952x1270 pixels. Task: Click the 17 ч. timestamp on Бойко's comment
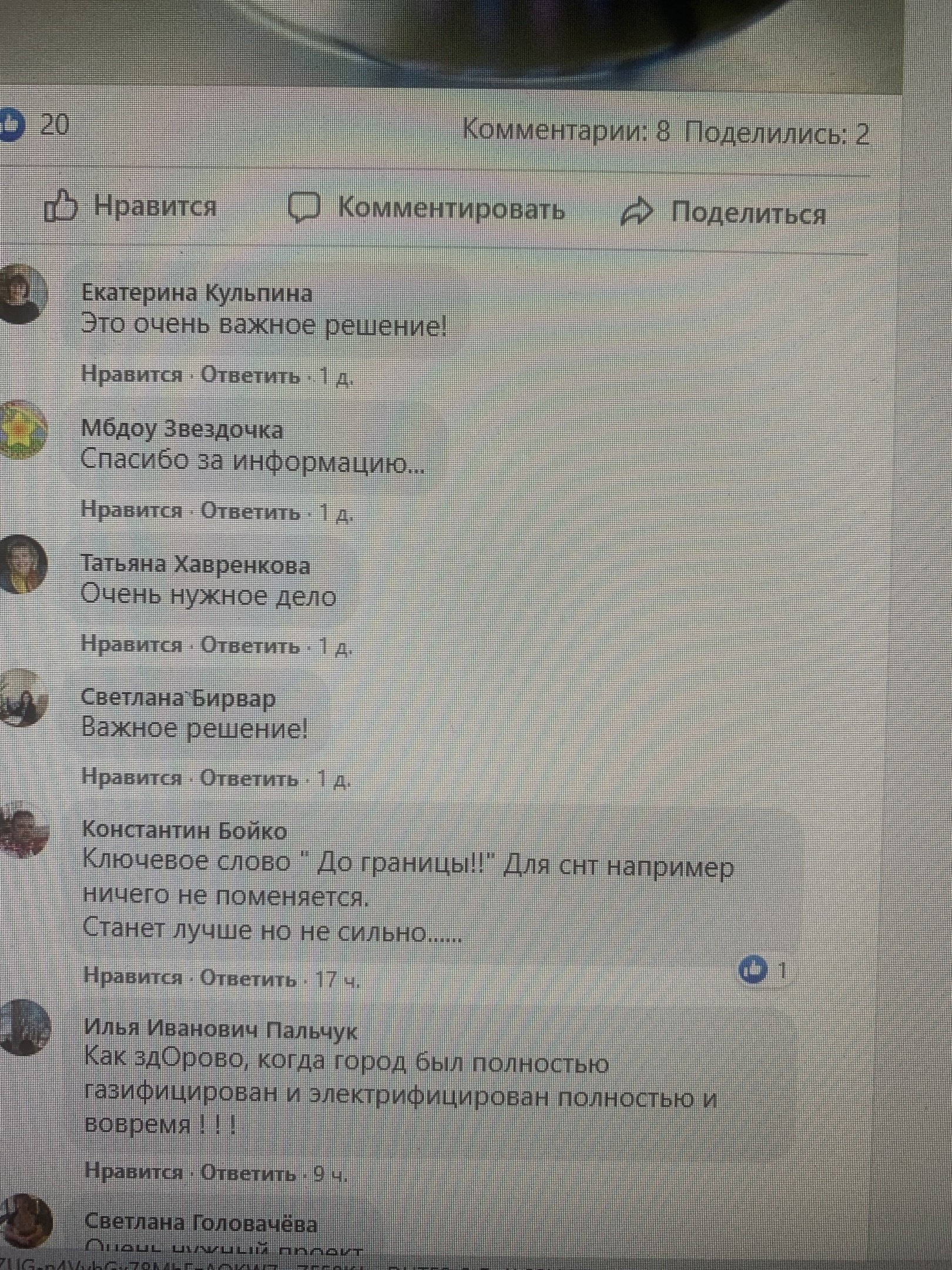click(337, 979)
